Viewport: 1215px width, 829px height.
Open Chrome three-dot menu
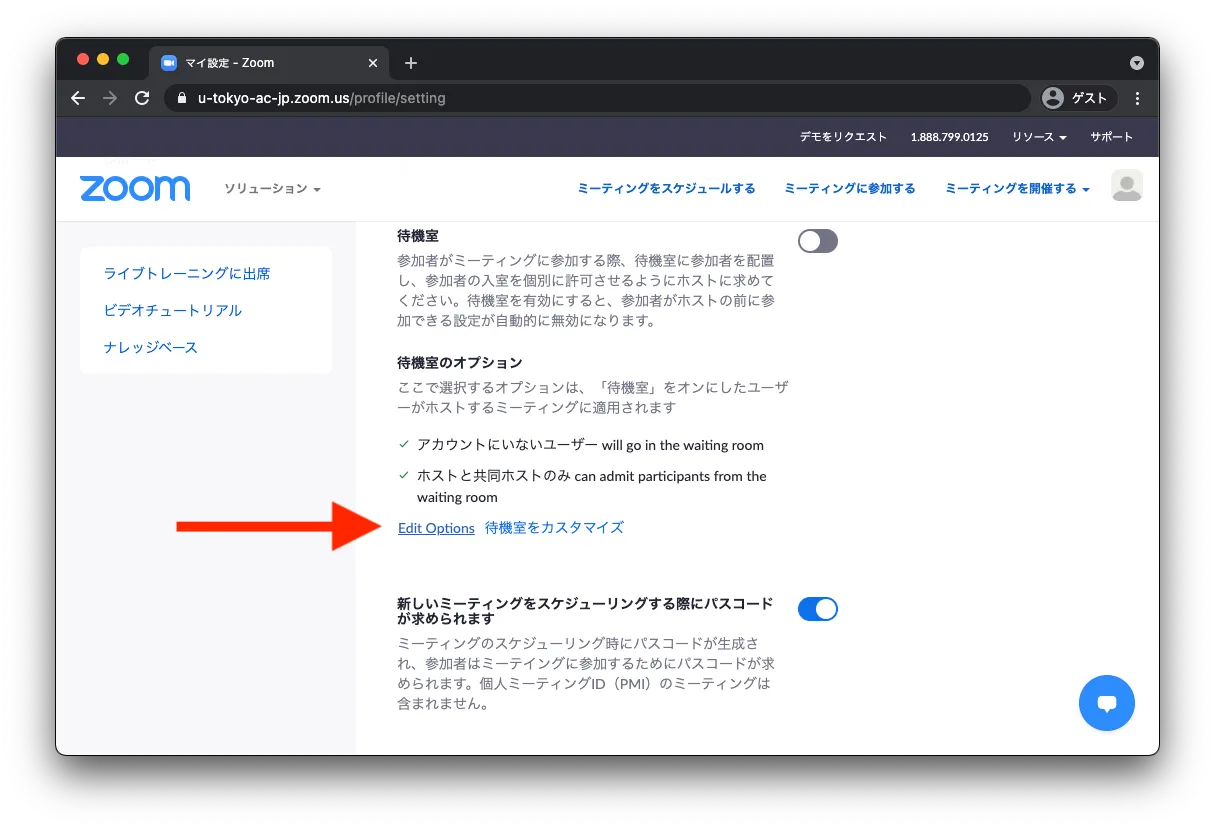tap(1137, 98)
